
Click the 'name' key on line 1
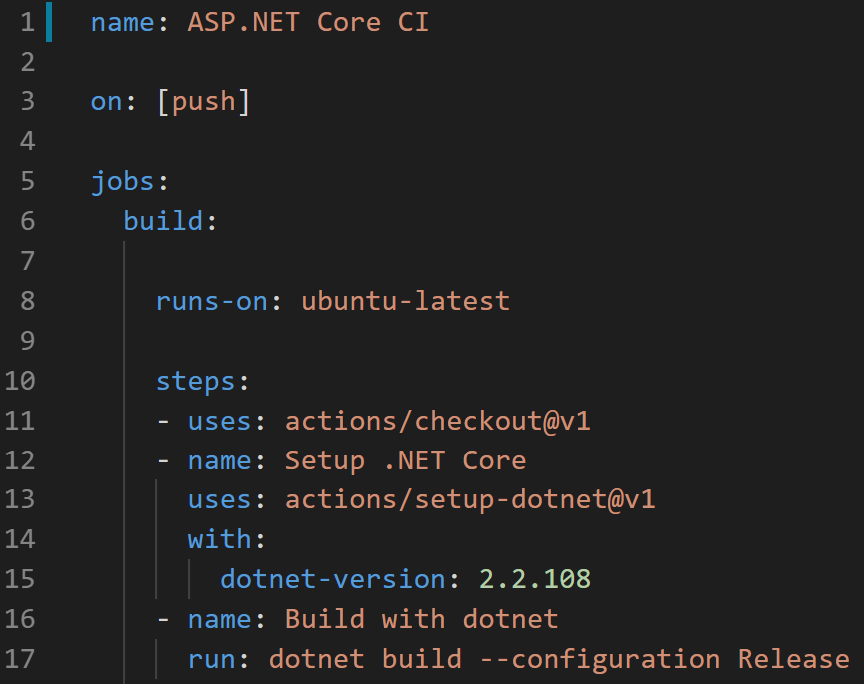[x=122, y=23]
